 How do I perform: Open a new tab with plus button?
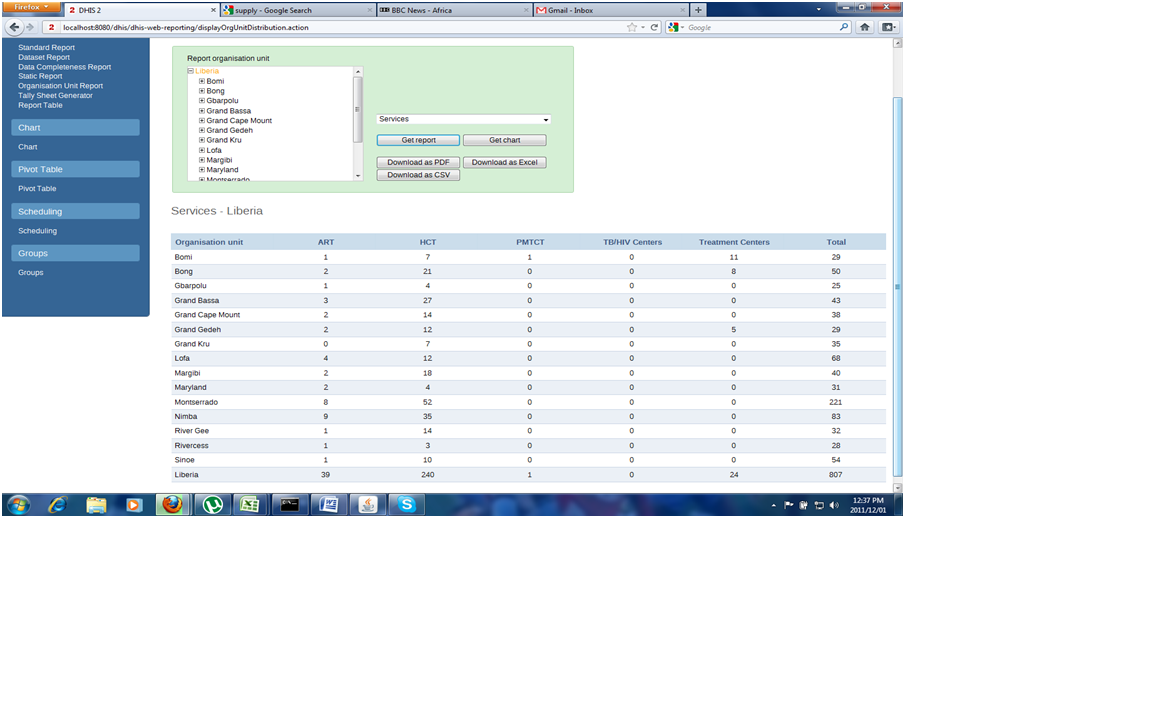click(x=698, y=10)
